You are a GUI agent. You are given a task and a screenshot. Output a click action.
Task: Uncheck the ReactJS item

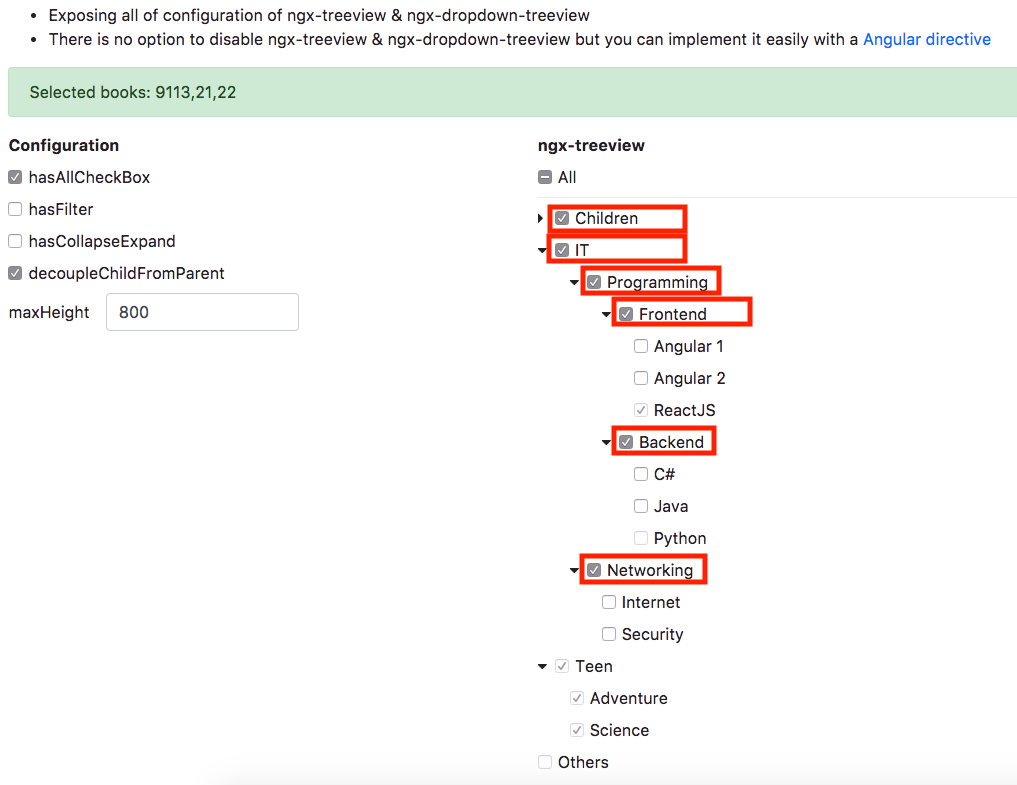pyautogui.click(x=640, y=409)
